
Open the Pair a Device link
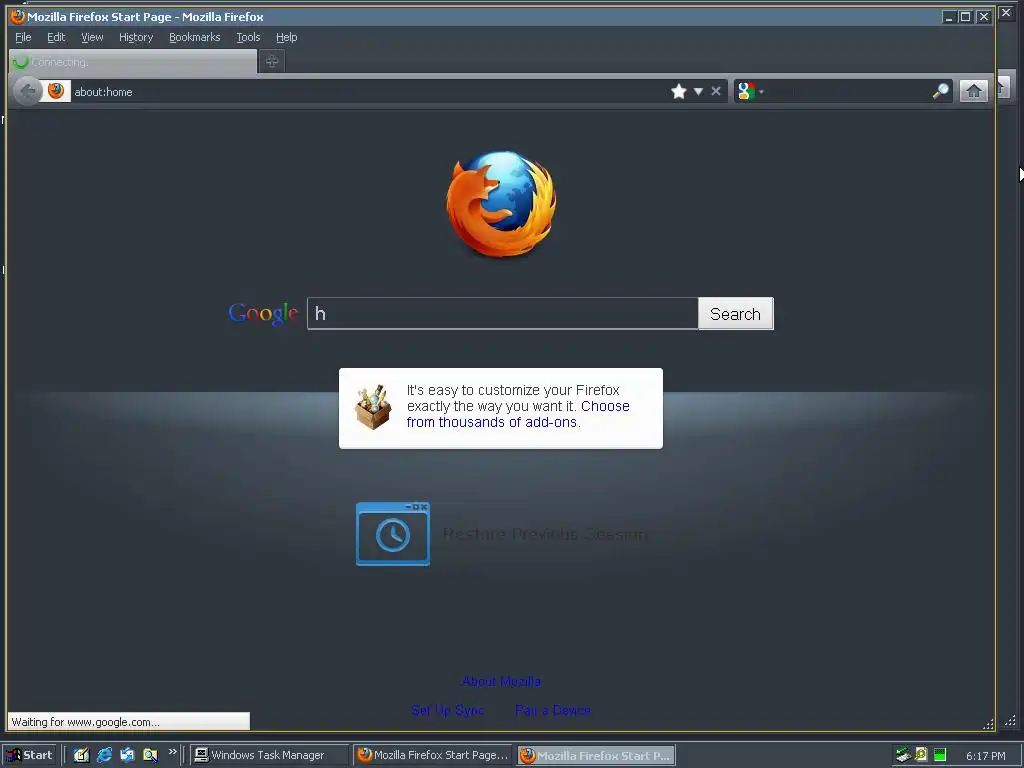[552, 710]
